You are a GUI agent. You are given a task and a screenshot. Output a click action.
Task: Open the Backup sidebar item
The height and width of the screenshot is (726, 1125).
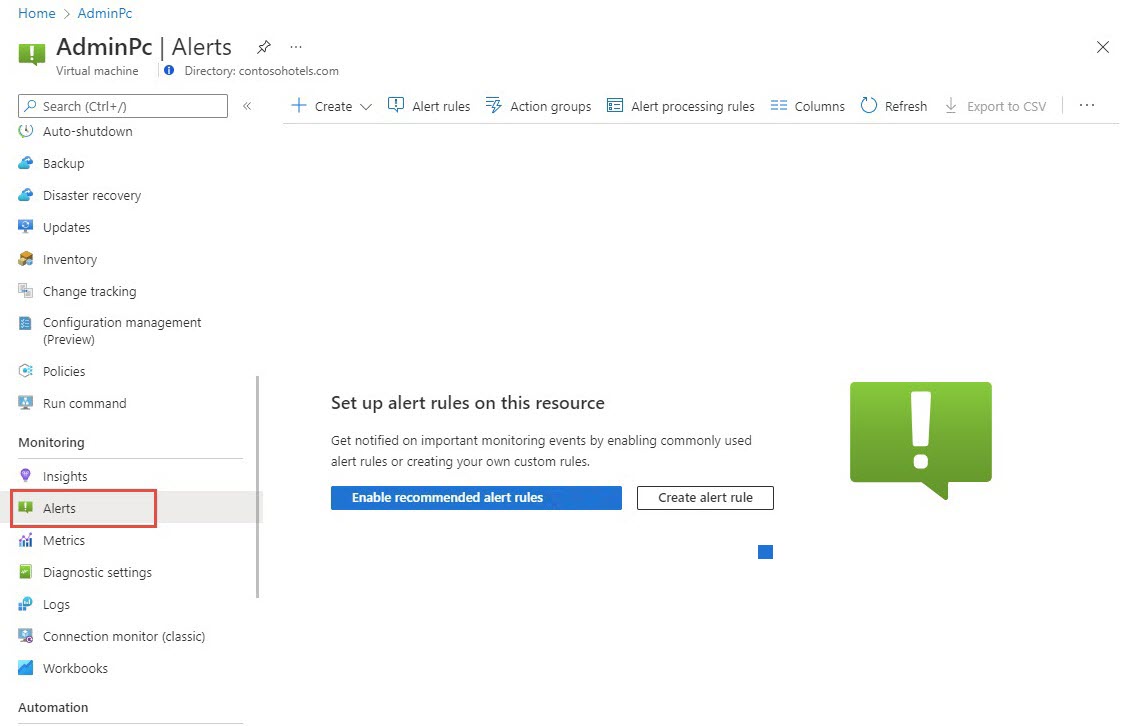(x=63, y=163)
